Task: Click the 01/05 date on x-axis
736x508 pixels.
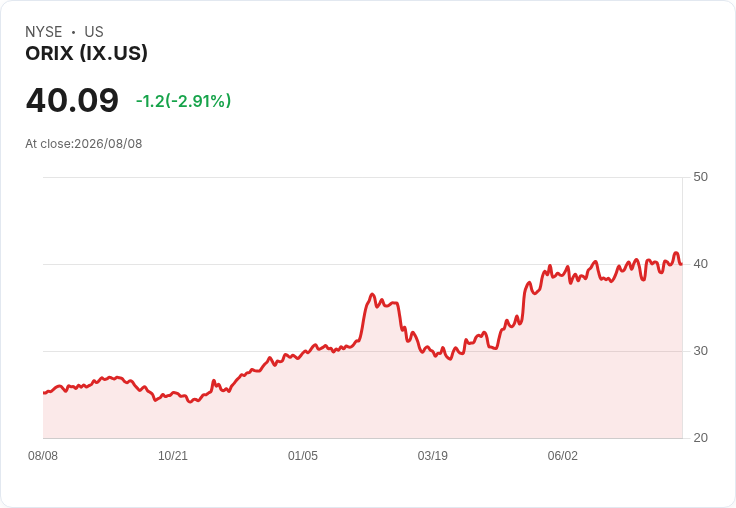Action: click(303, 456)
